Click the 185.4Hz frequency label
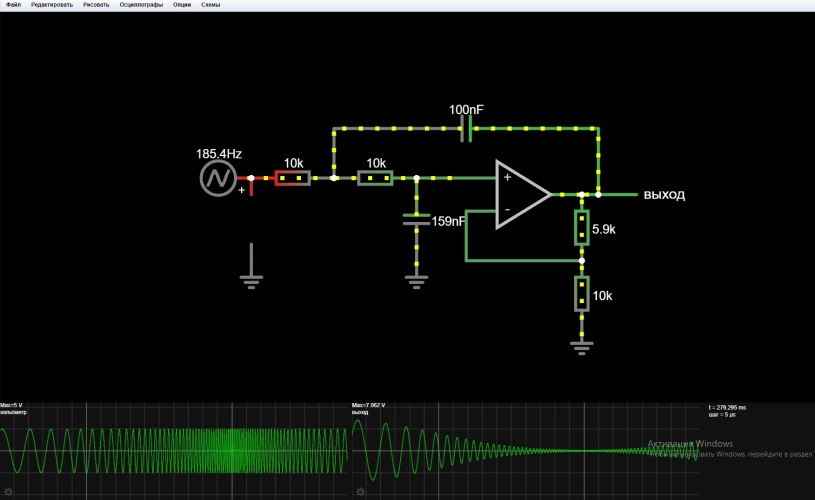Image resolution: width=815 pixels, height=500 pixels. coord(219,154)
